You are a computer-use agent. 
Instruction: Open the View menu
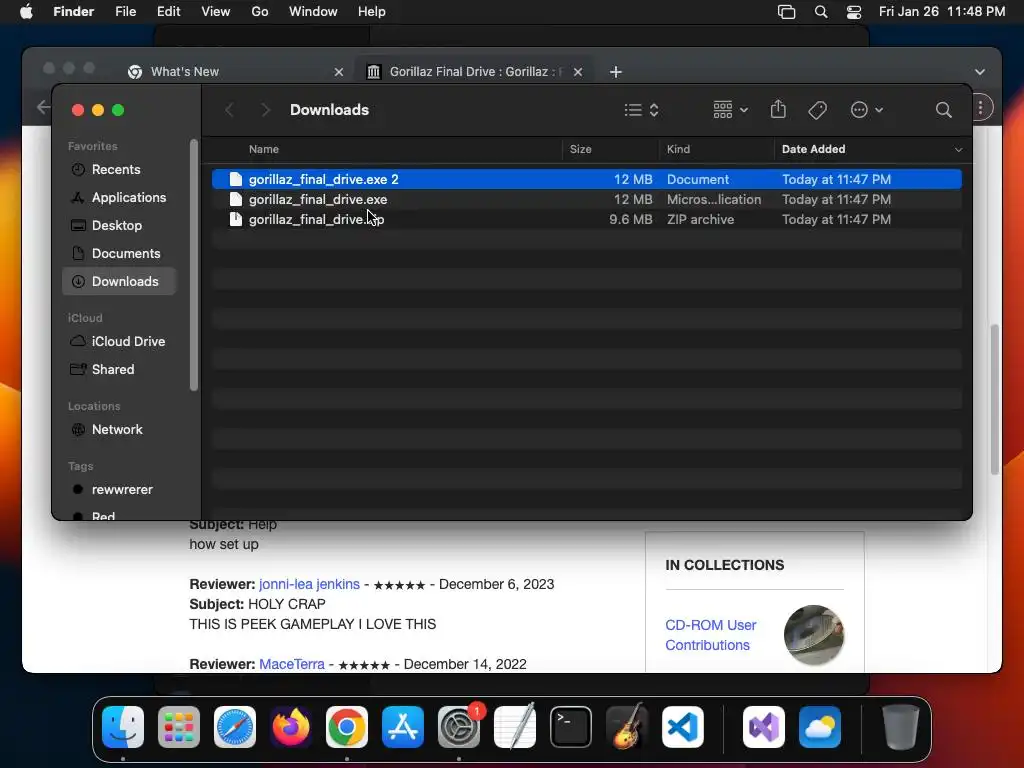[216, 12]
